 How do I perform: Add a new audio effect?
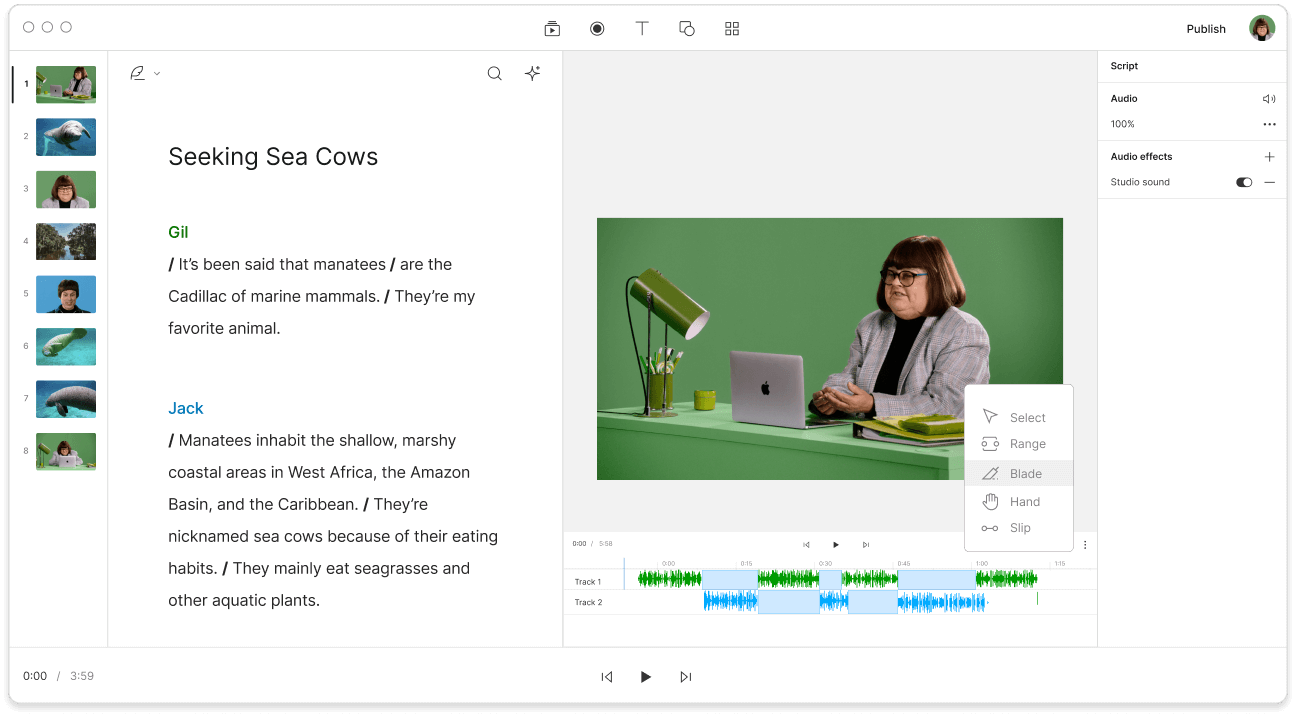(1269, 157)
